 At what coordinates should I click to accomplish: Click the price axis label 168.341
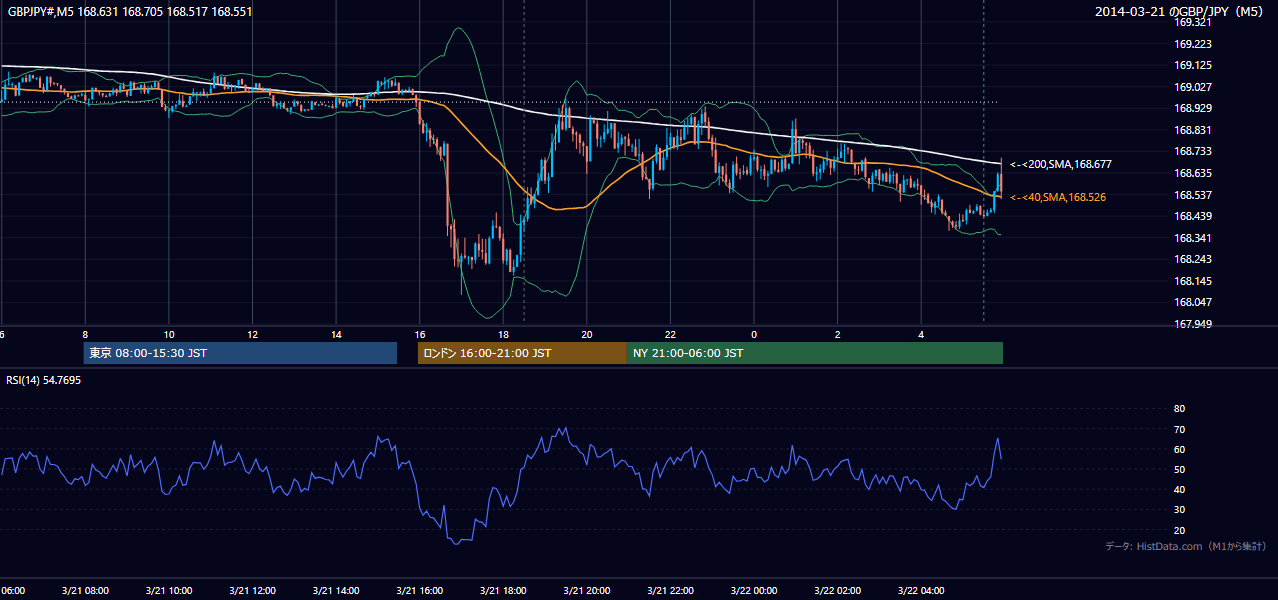(1192, 239)
